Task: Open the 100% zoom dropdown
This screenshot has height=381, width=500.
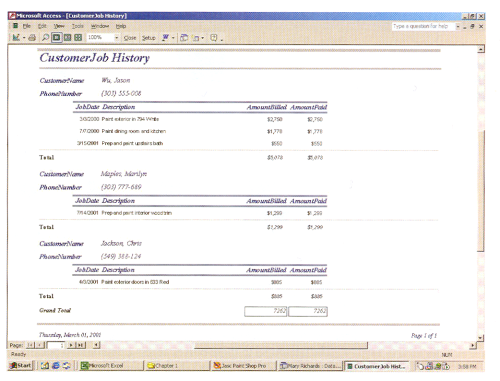Action: coord(116,38)
